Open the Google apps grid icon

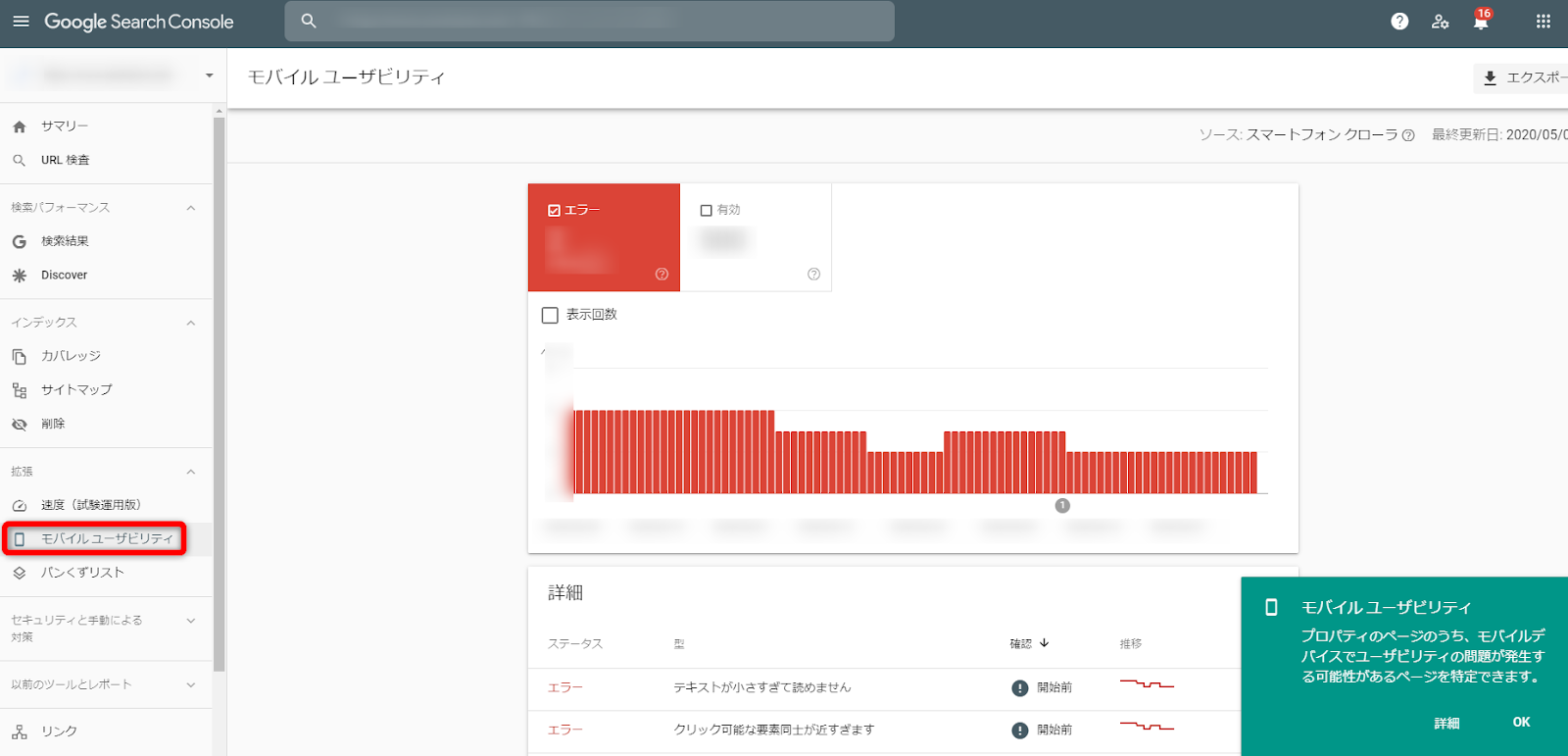1543,22
